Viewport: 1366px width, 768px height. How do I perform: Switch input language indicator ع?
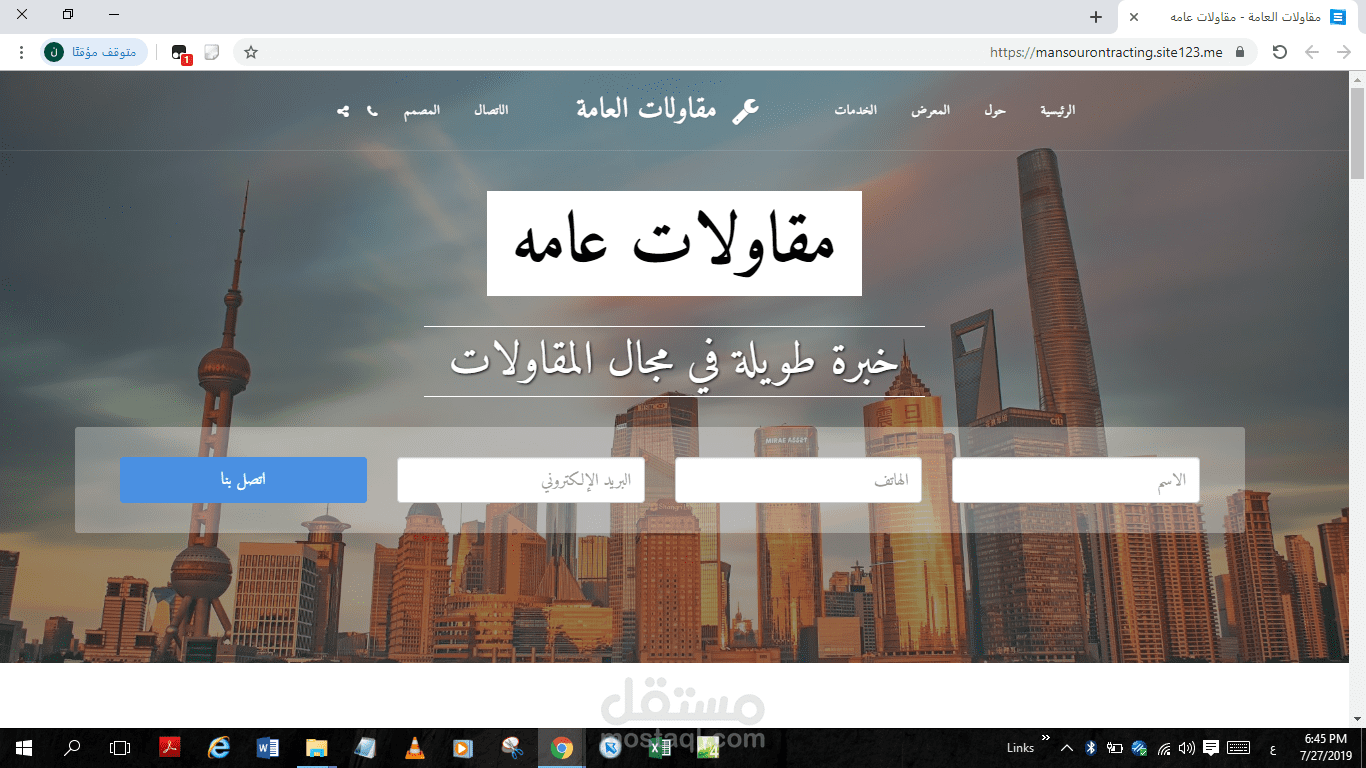[1271, 749]
